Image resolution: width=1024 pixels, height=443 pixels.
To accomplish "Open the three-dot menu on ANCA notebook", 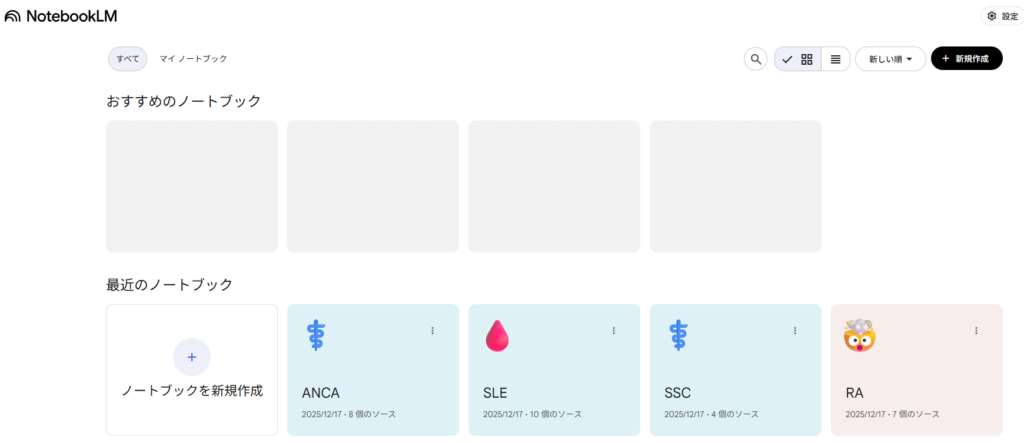I will pos(433,330).
